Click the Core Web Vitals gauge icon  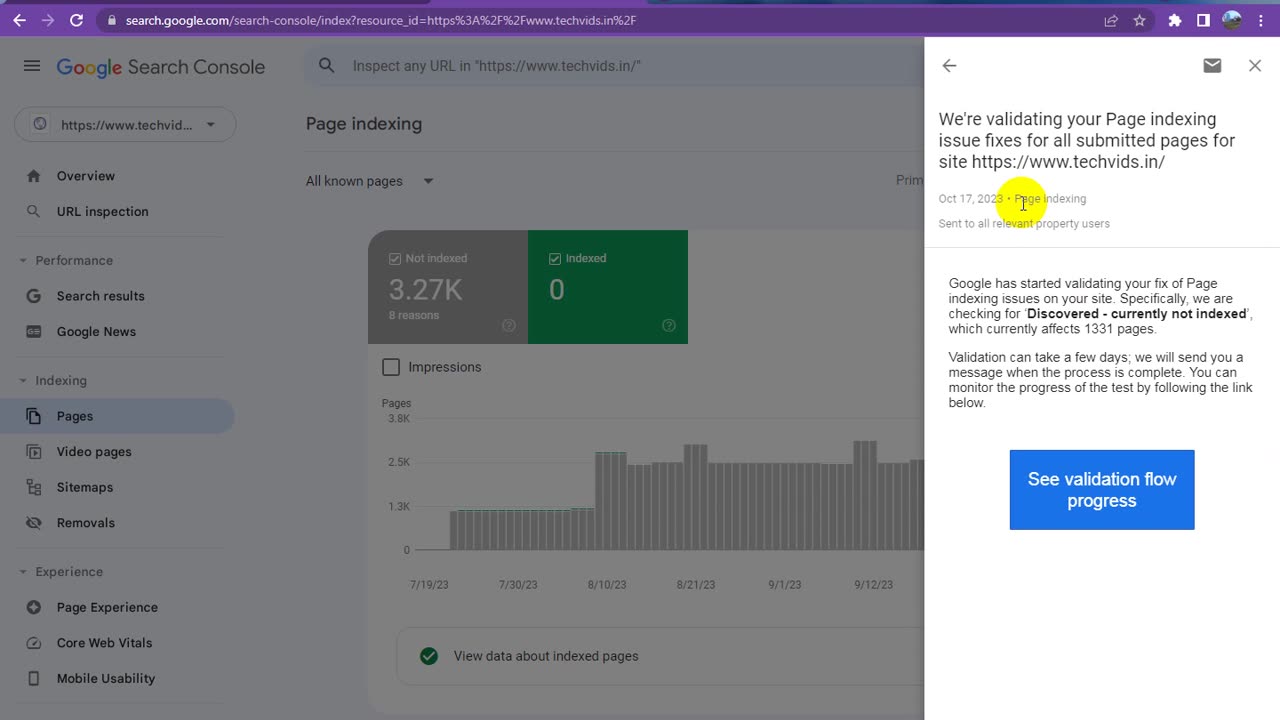coord(34,643)
